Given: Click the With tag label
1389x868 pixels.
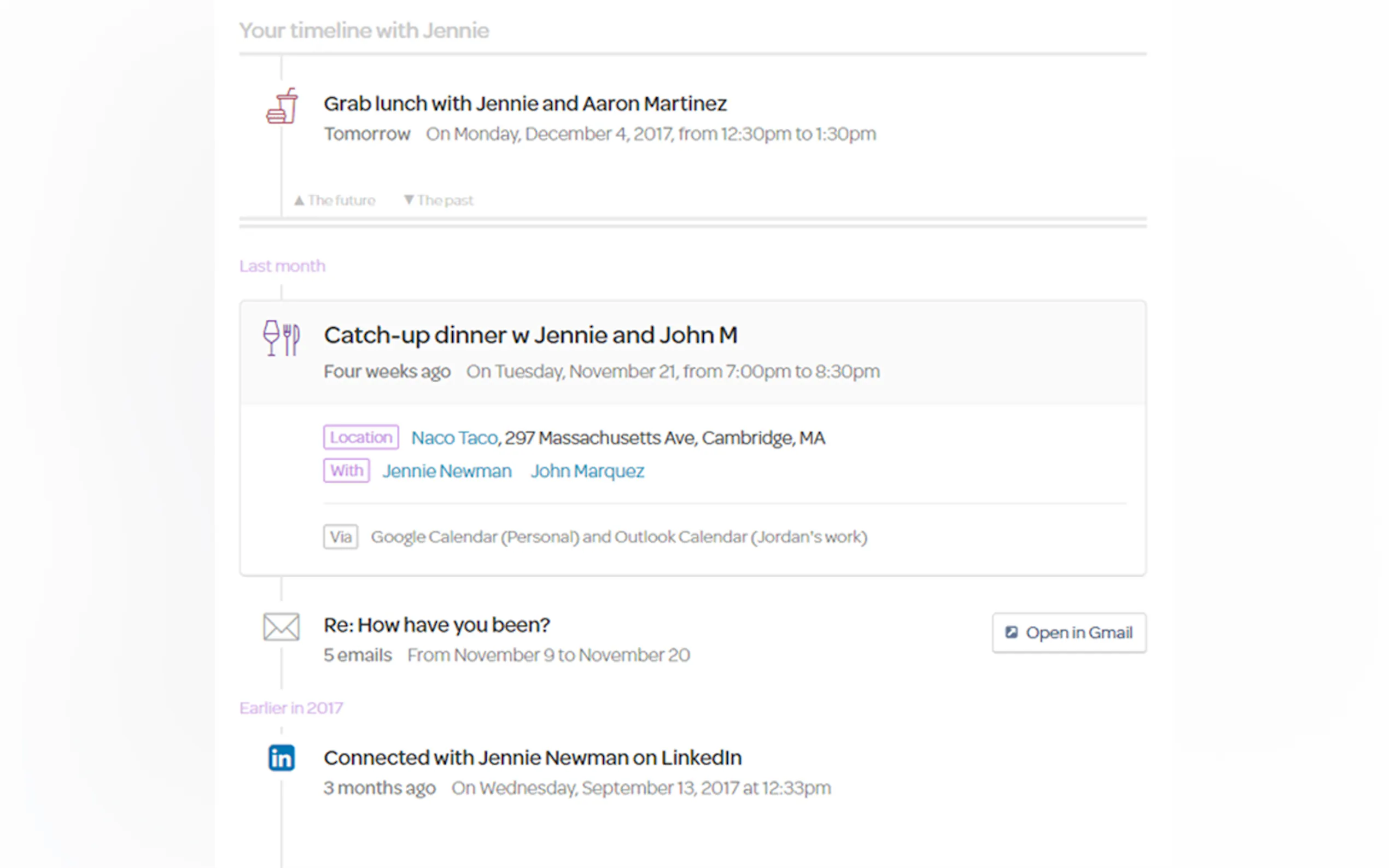Looking at the screenshot, I should click(x=346, y=471).
